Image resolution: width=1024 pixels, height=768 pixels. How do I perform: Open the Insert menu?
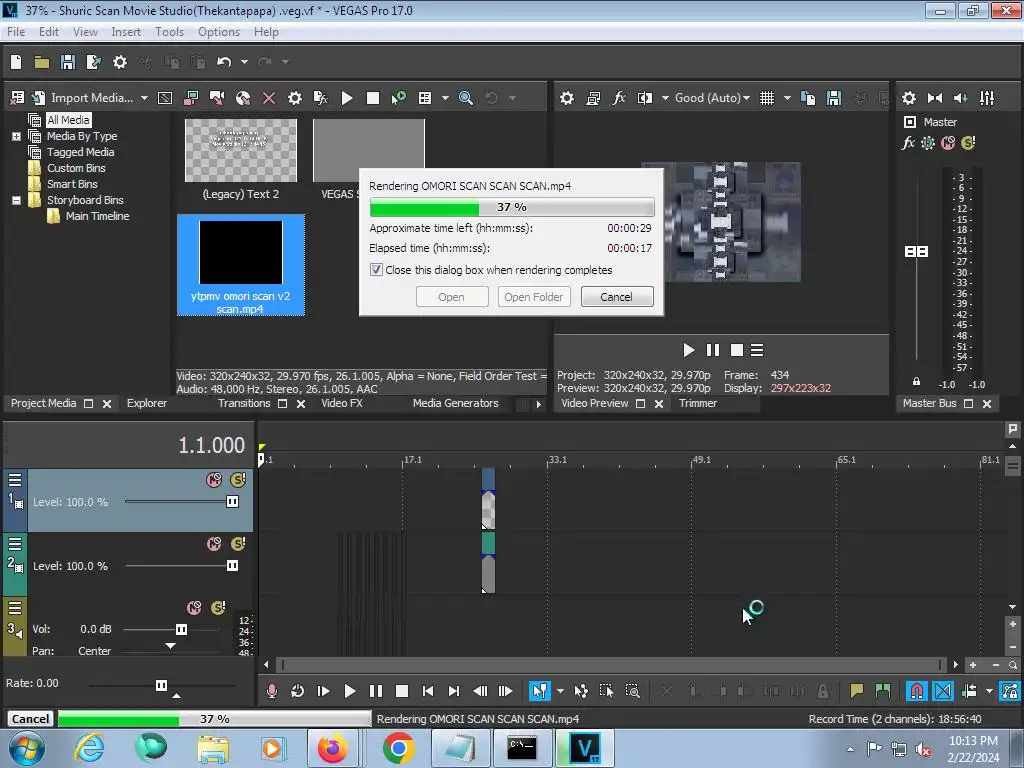tap(126, 32)
